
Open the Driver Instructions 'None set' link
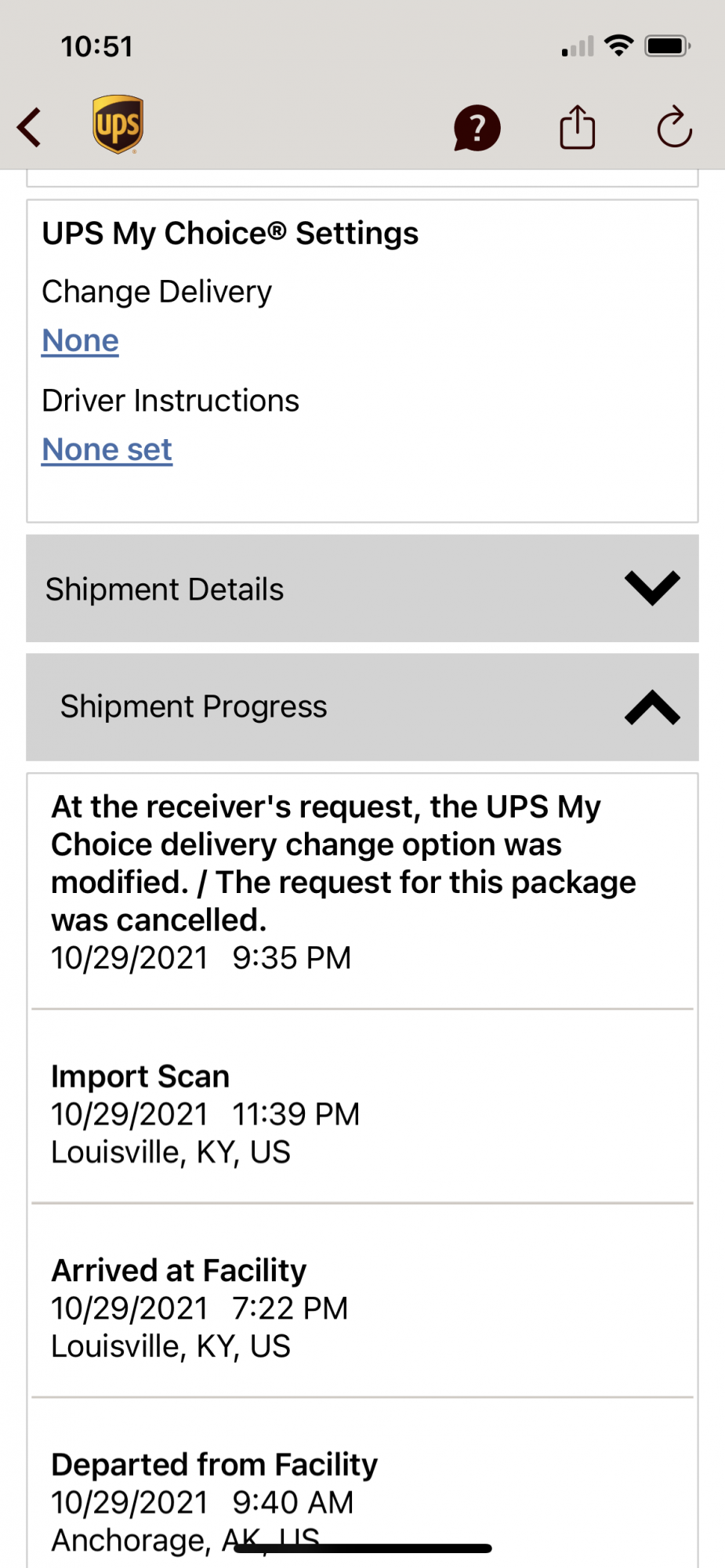[107, 450]
